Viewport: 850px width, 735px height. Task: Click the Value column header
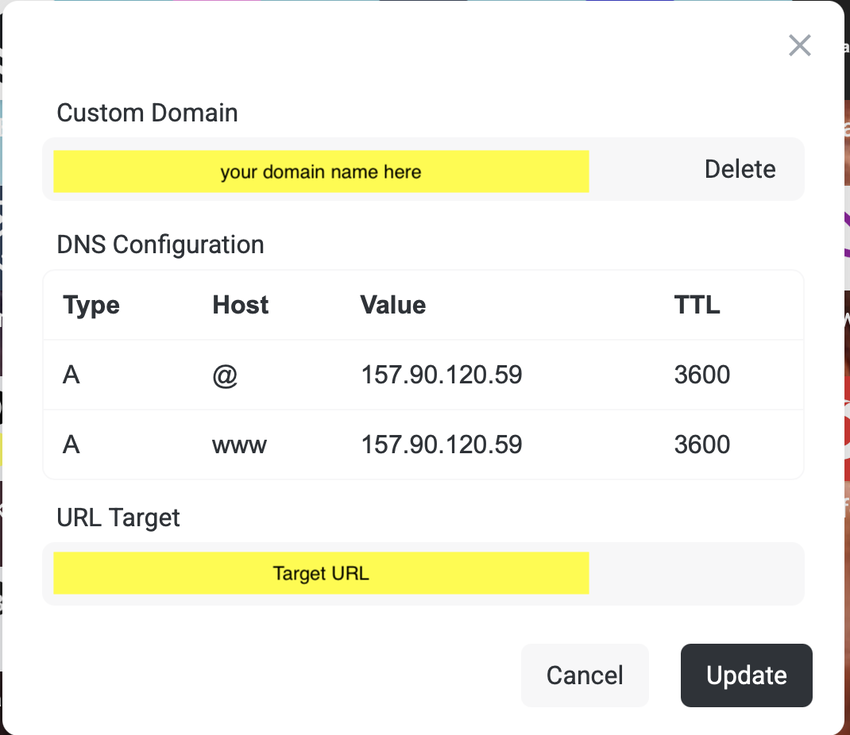(x=393, y=305)
